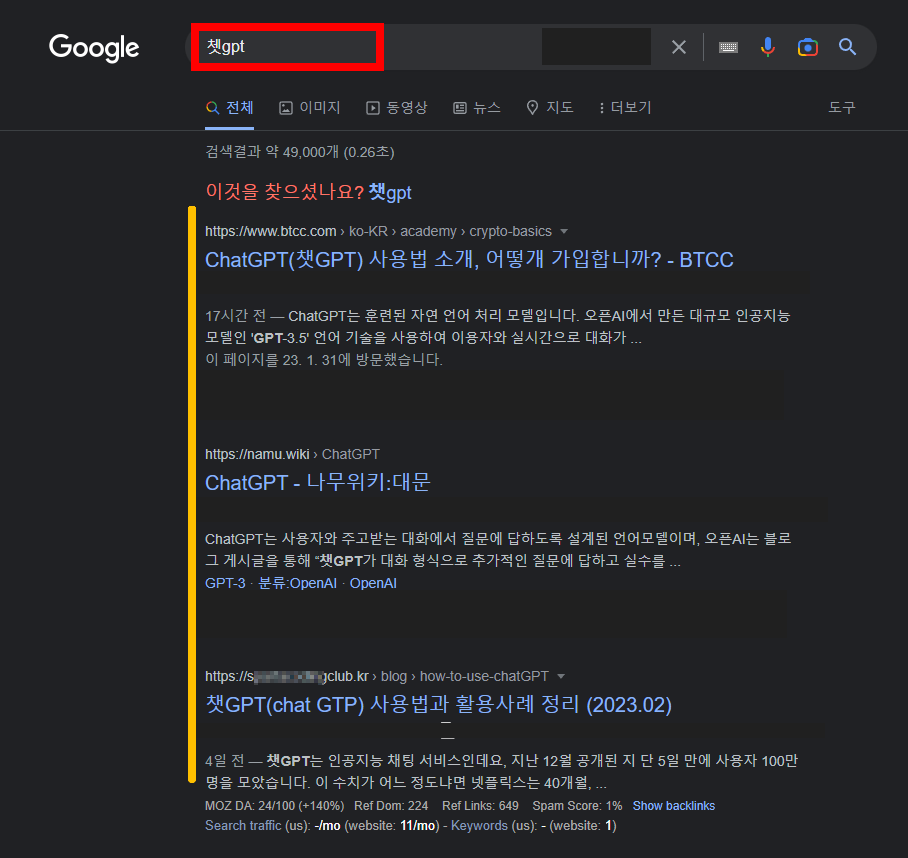Click the search magnifier icon

[847, 46]
